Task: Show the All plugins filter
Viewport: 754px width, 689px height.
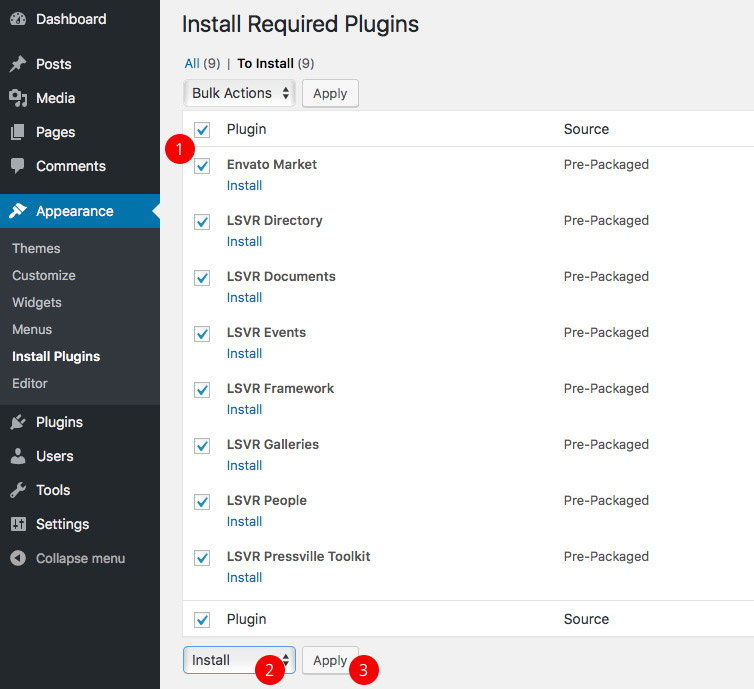Action: [x=192, y=63]
